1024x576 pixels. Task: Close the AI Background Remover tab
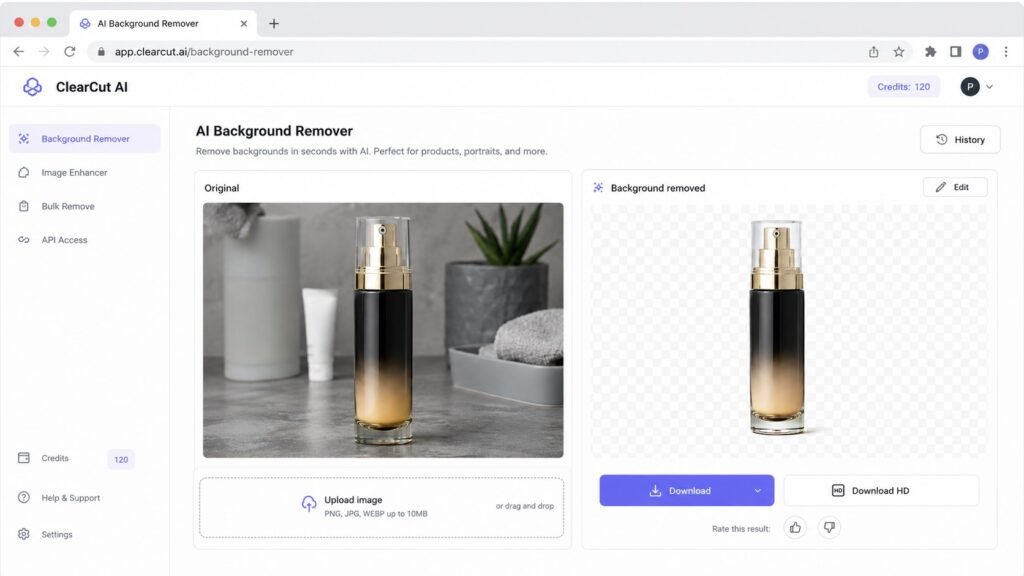[x=244, y=24]
